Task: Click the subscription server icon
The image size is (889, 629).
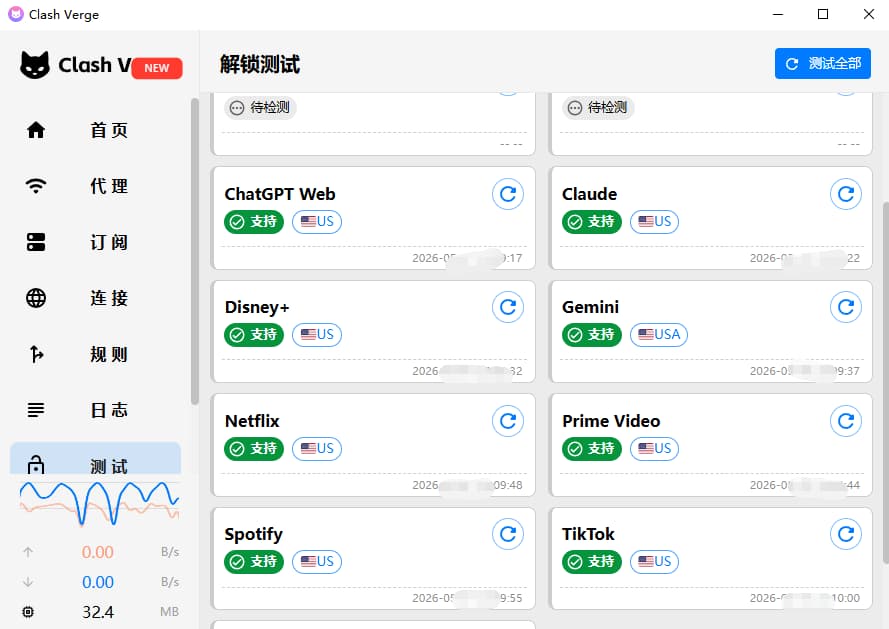Action: point(36,242)
